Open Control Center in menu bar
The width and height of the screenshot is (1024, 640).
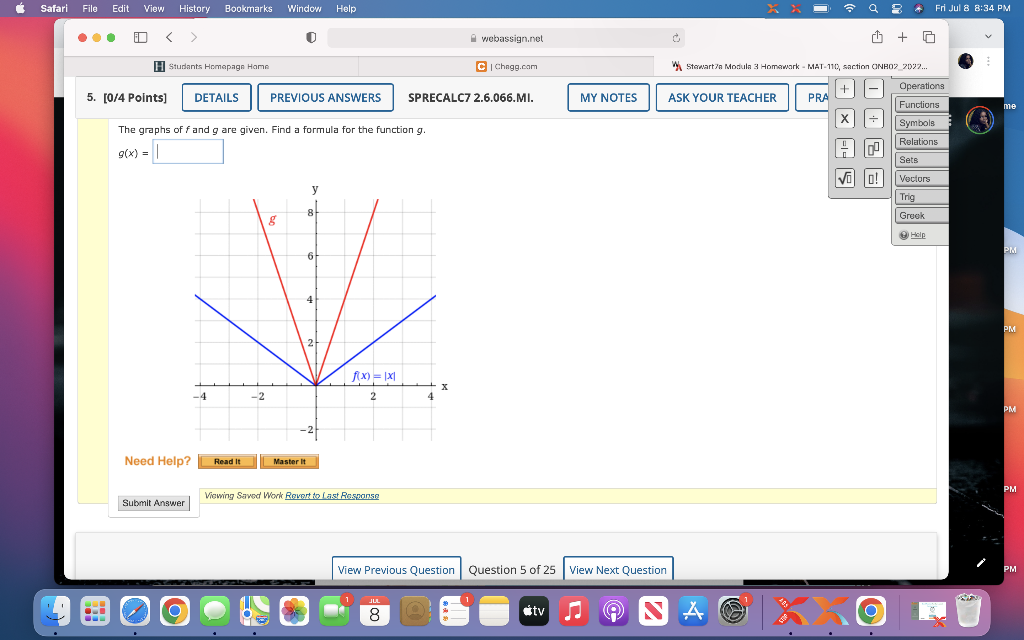coord(897,8)
